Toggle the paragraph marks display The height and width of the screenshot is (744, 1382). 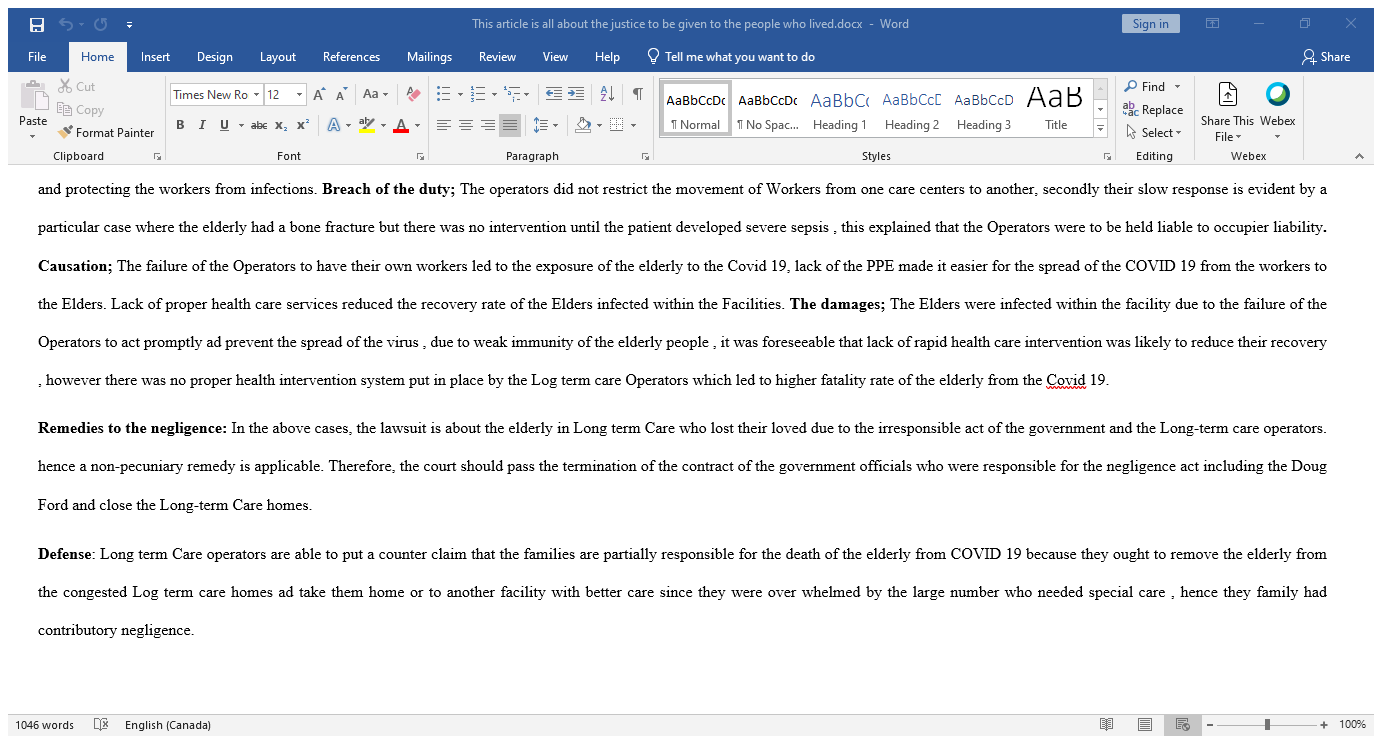pyautogui.click(x=637, y=94)
